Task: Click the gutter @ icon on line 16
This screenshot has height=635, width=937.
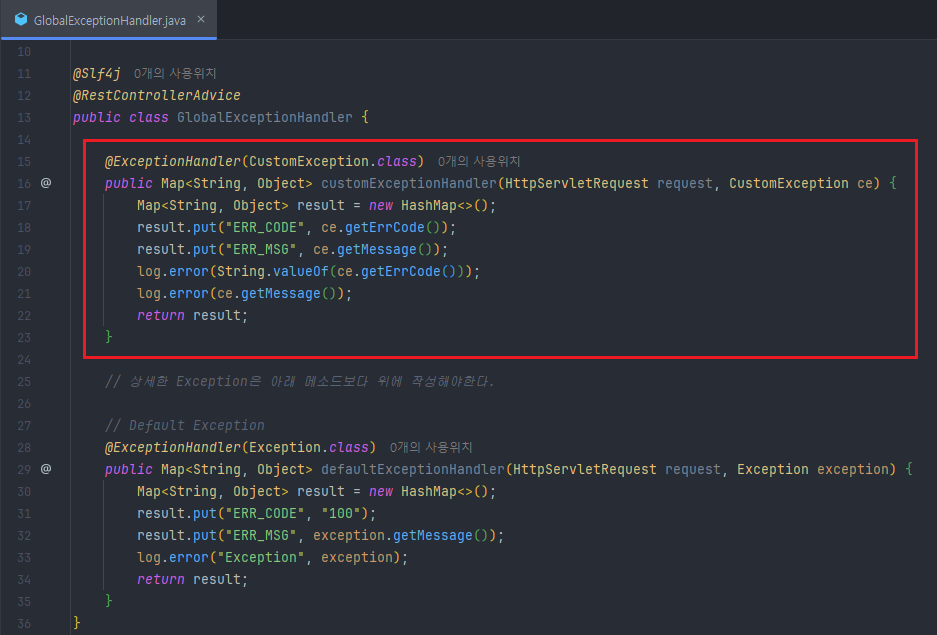Action: (x=46, y=183)
